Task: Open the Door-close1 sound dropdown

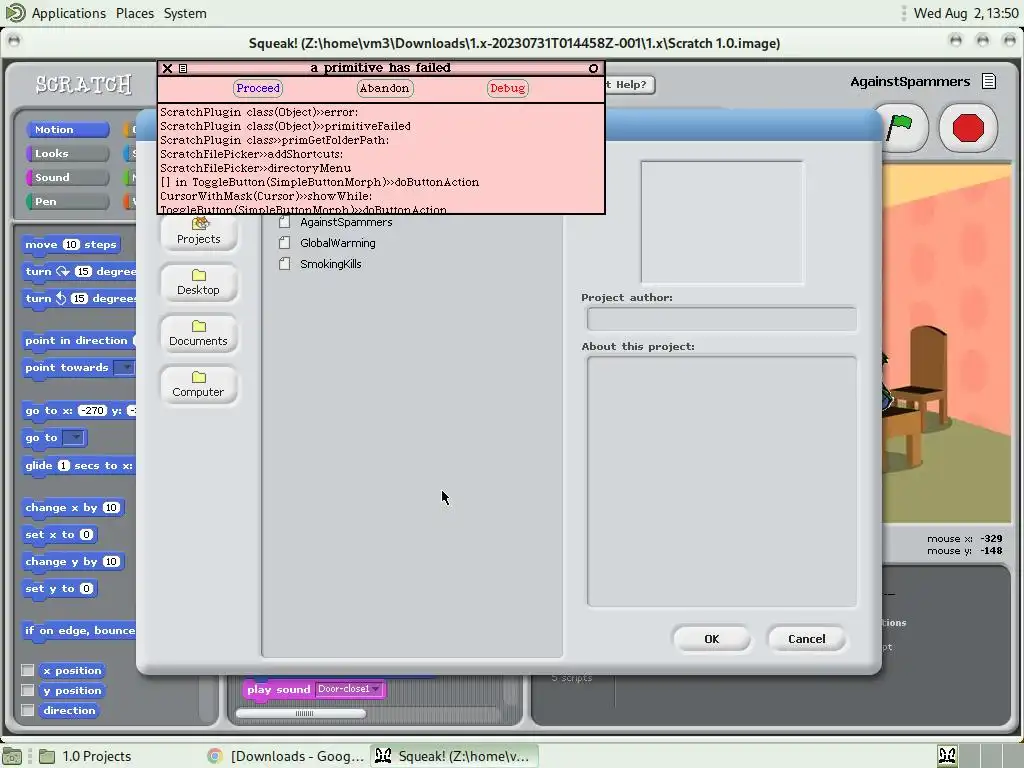Action: (349, 689)
